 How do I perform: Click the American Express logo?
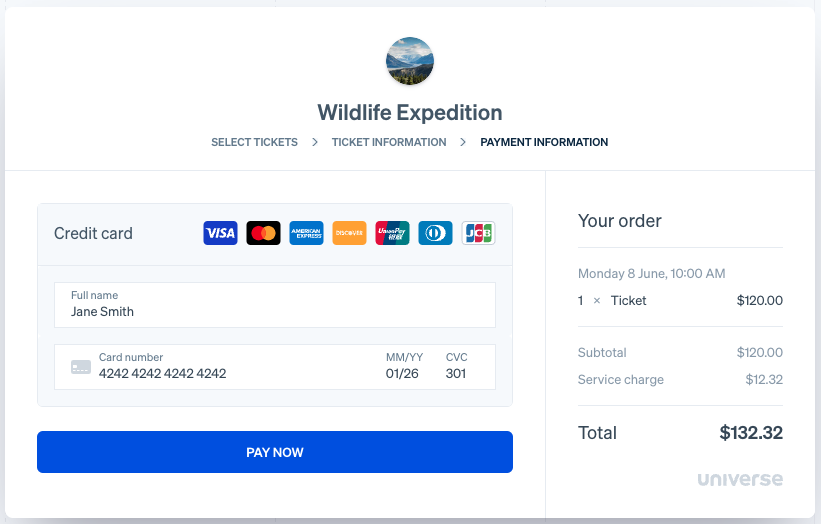pyautogui.click(x=306, y=233)
